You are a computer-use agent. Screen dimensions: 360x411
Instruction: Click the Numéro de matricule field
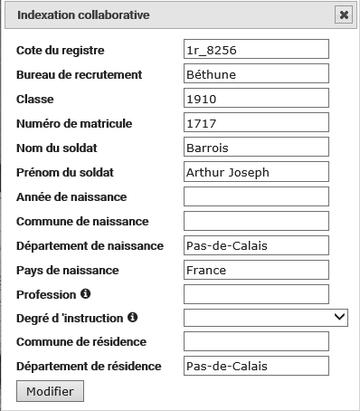coord(256,123)
